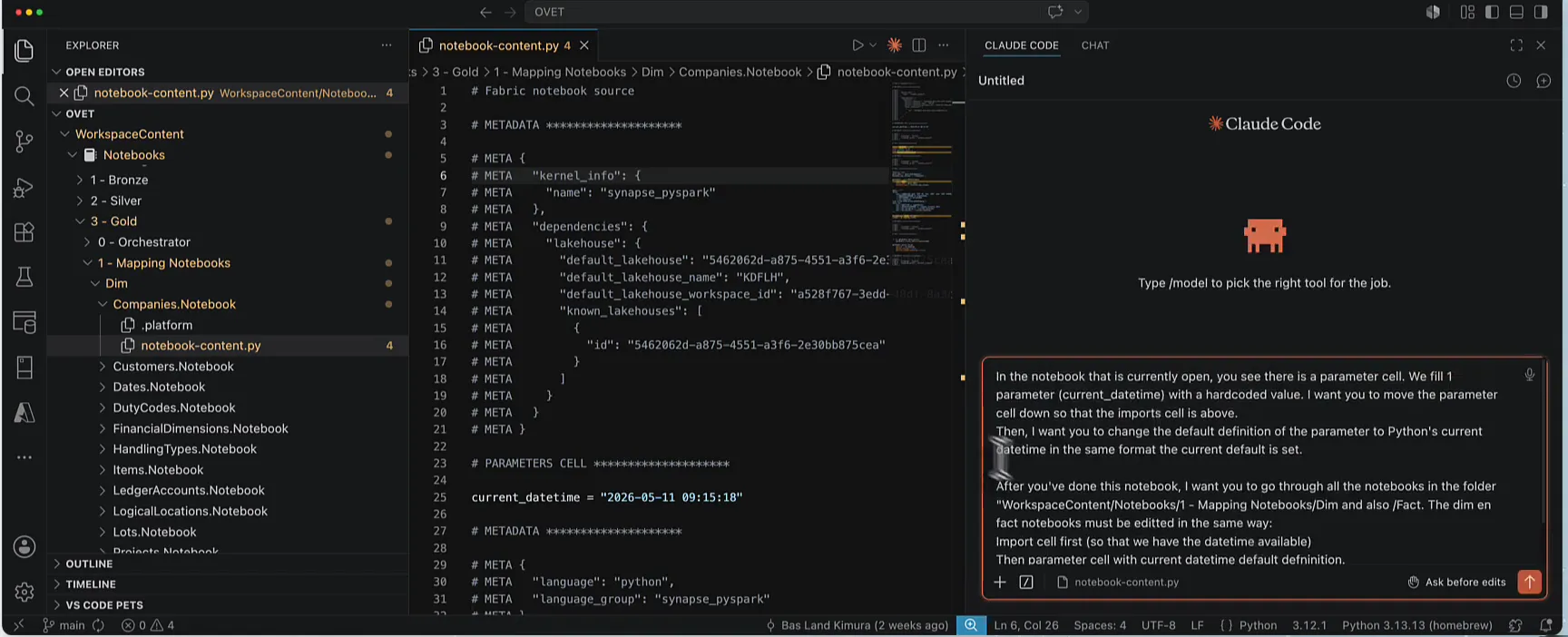This screenshot has height=637, width=1568.
Task: Click Python language mode in status bar
Action: pos(1258,625)
